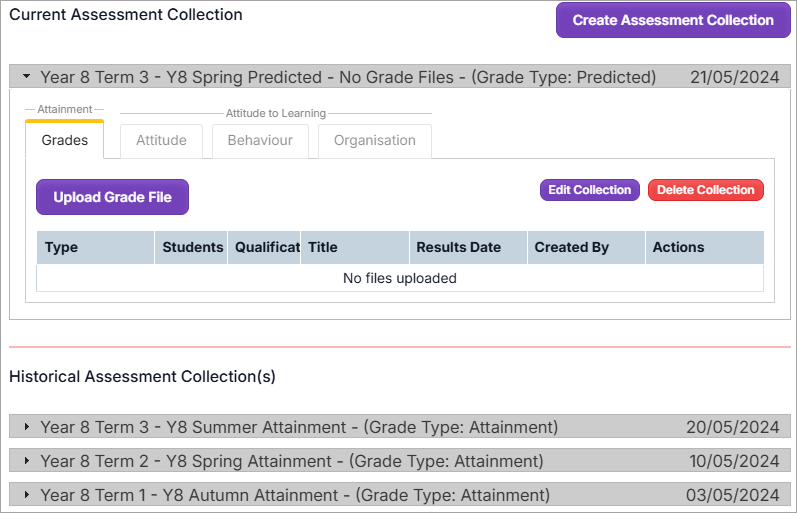
Task: Sort by the Results Date column header
Action: [x=468, y=248]
